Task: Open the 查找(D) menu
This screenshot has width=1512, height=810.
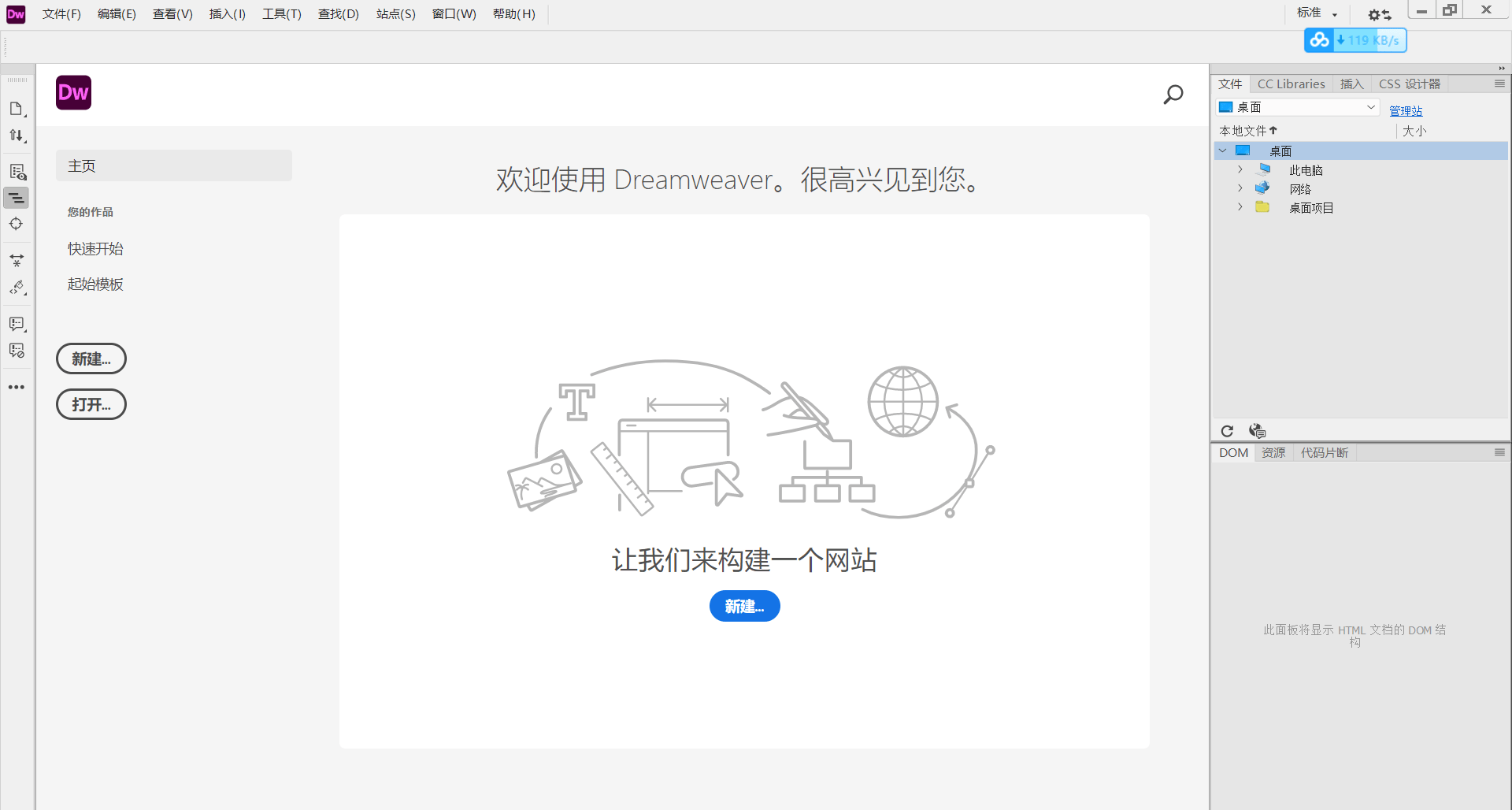Action: click(339, 14)
